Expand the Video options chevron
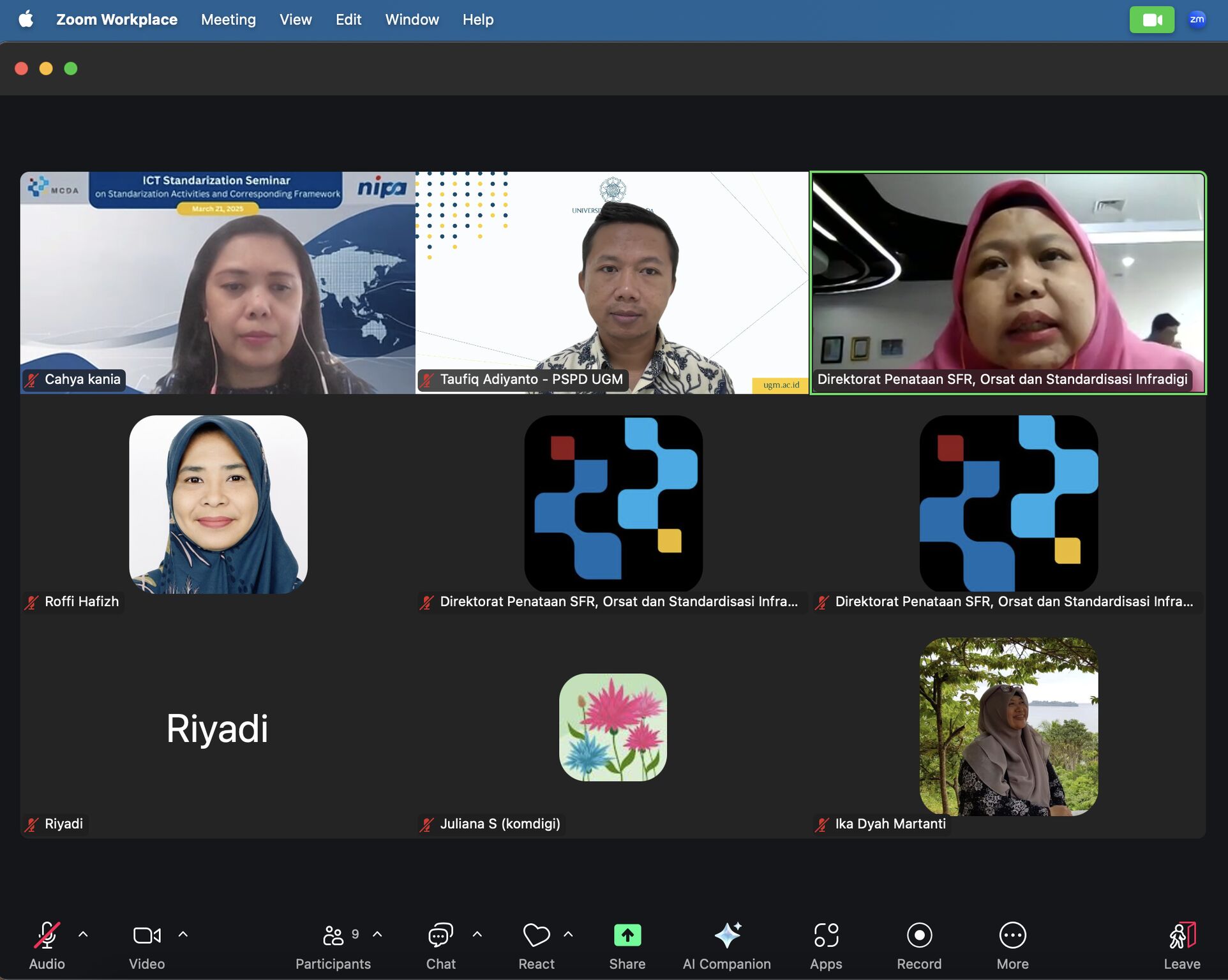Viewport: 1228px width, 980px height. [x=183, y=934]
